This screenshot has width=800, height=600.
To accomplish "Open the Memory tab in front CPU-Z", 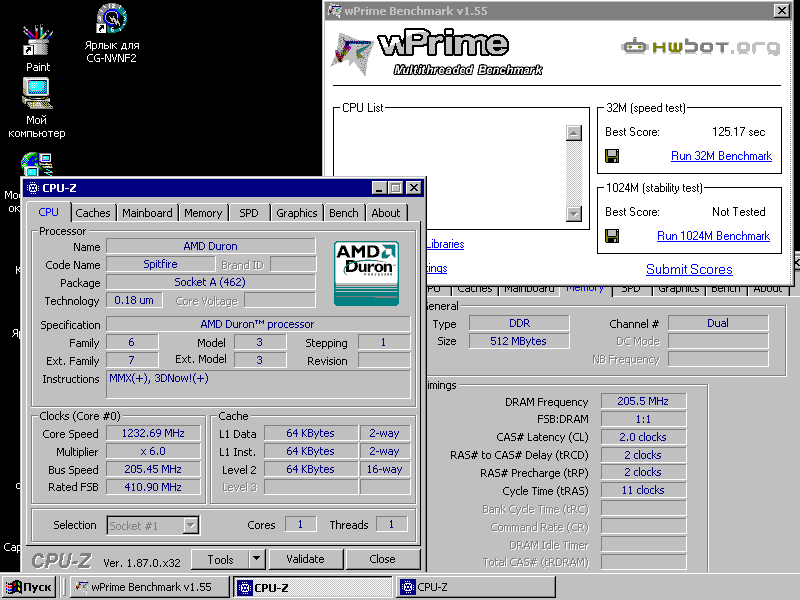I will (203, 213).
